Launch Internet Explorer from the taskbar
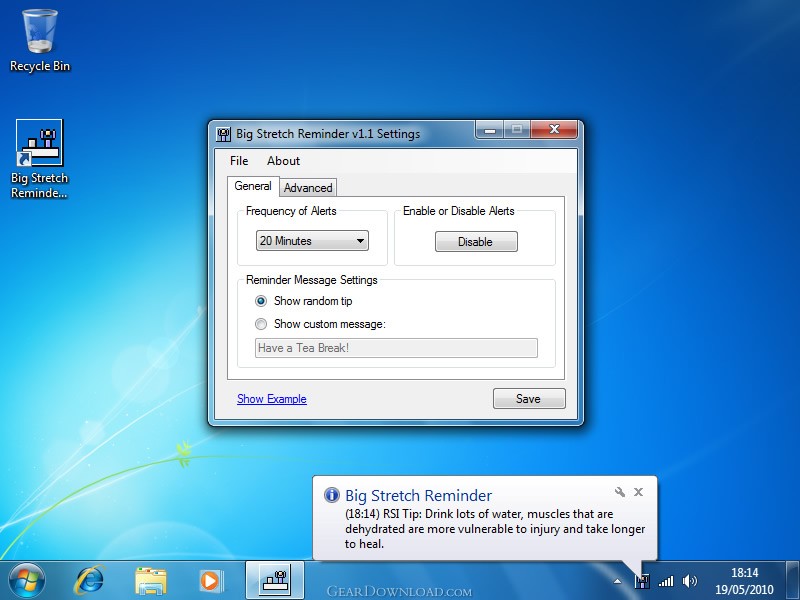Screen dimensions: 800x600 [89, 581]
